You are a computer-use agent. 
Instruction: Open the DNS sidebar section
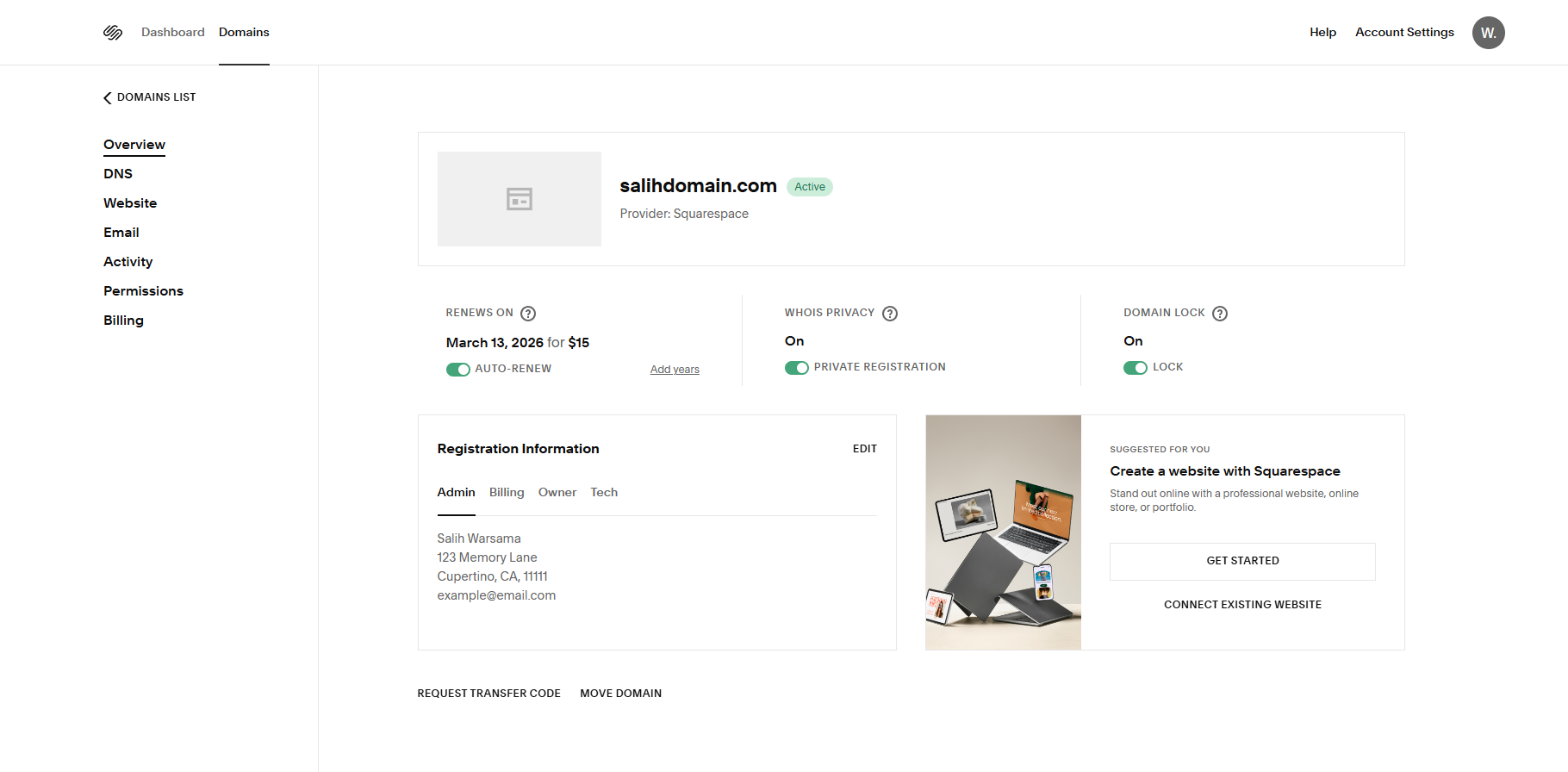coord(118,174)
